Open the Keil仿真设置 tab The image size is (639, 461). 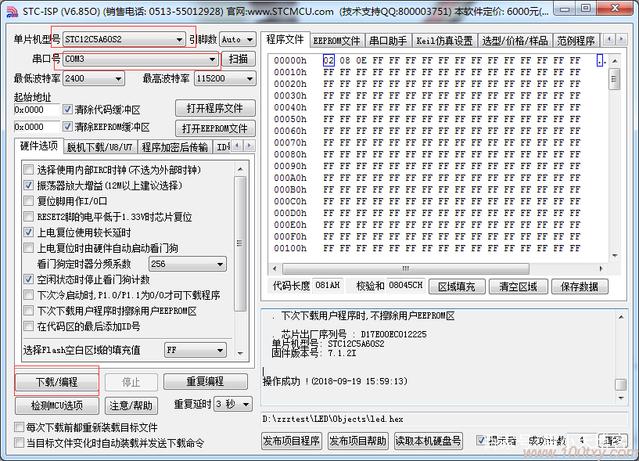444,41
